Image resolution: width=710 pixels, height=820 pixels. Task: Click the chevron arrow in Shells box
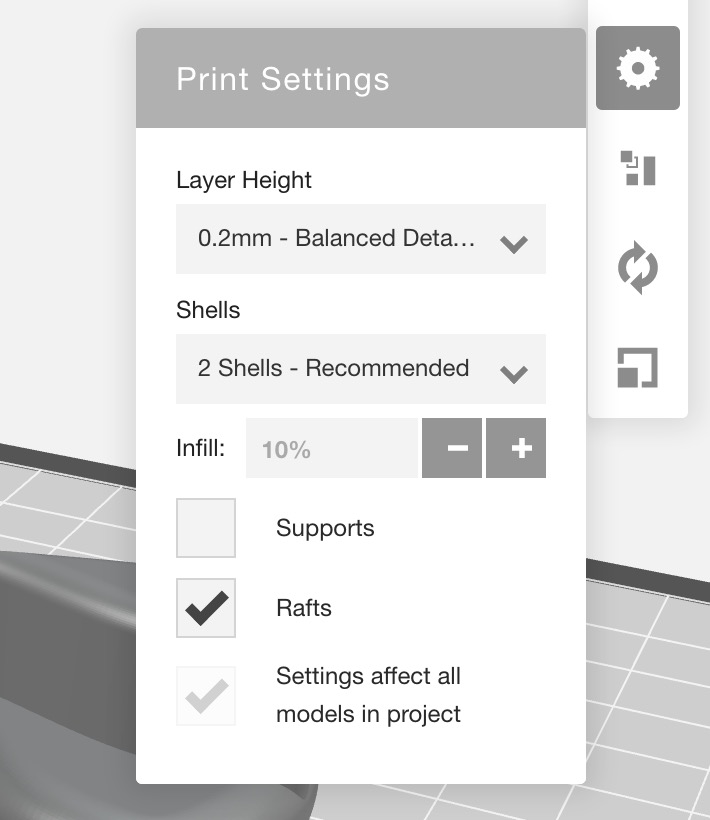[x=513, y=373]
